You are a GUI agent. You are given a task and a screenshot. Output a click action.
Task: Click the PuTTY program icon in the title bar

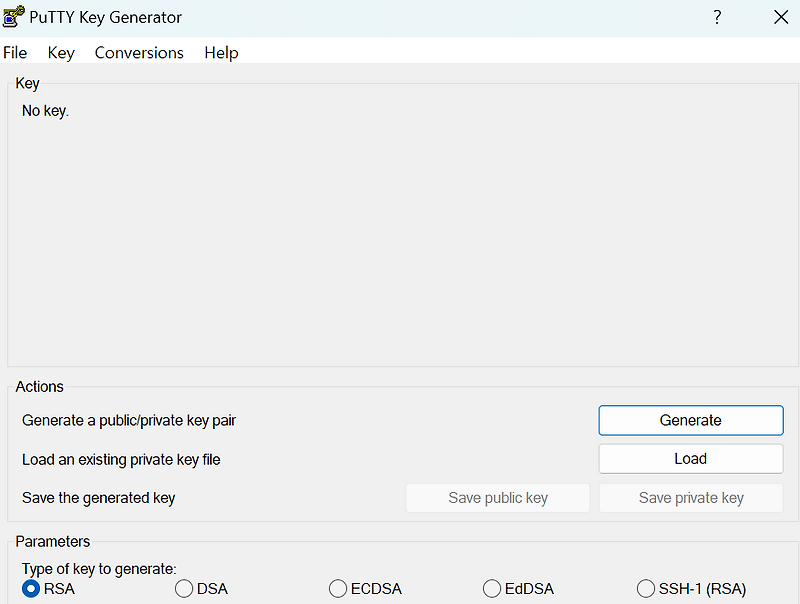point(12,16)
